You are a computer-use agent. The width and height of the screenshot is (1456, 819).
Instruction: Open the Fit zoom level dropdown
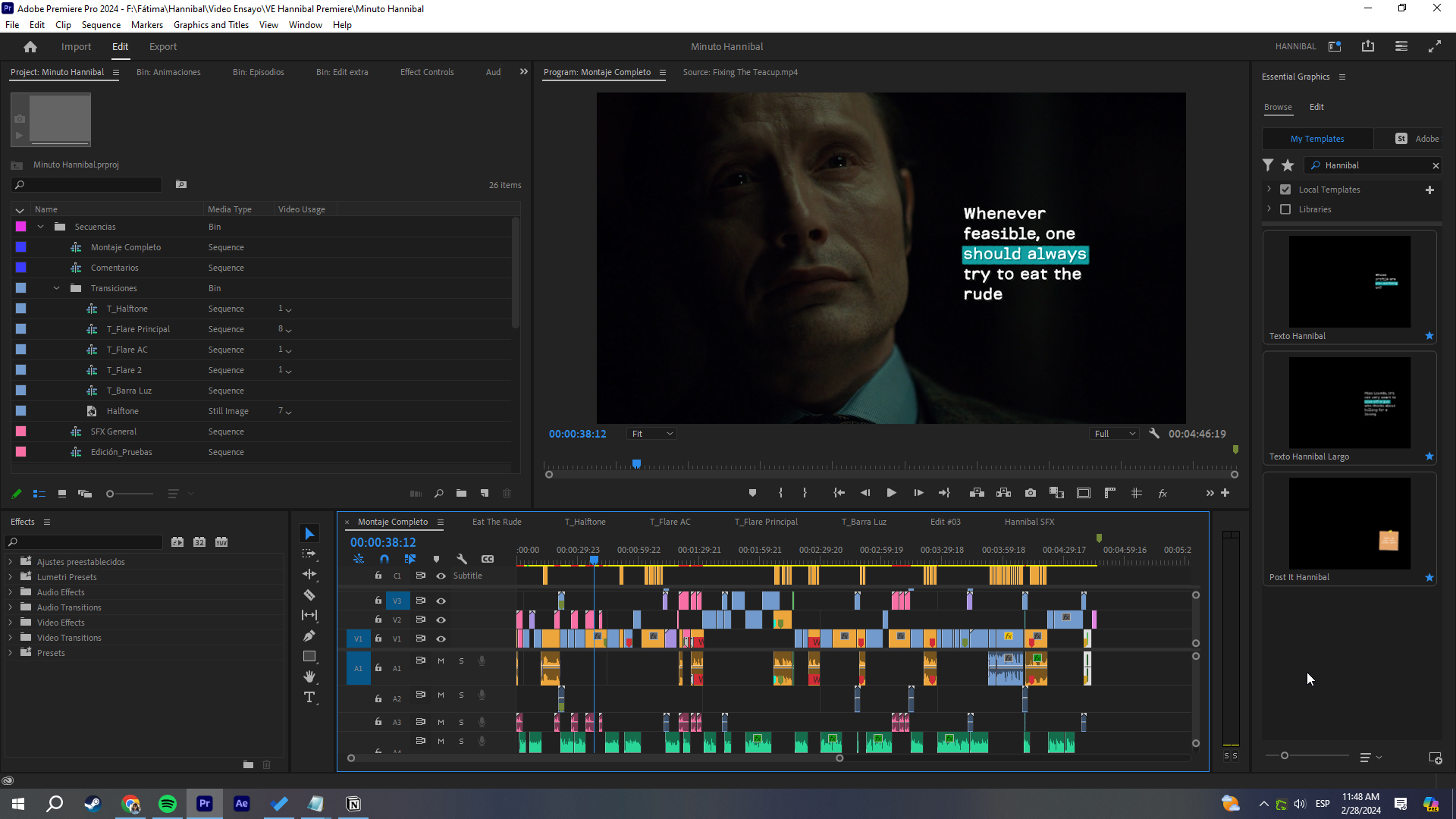[x=652, y=434]
